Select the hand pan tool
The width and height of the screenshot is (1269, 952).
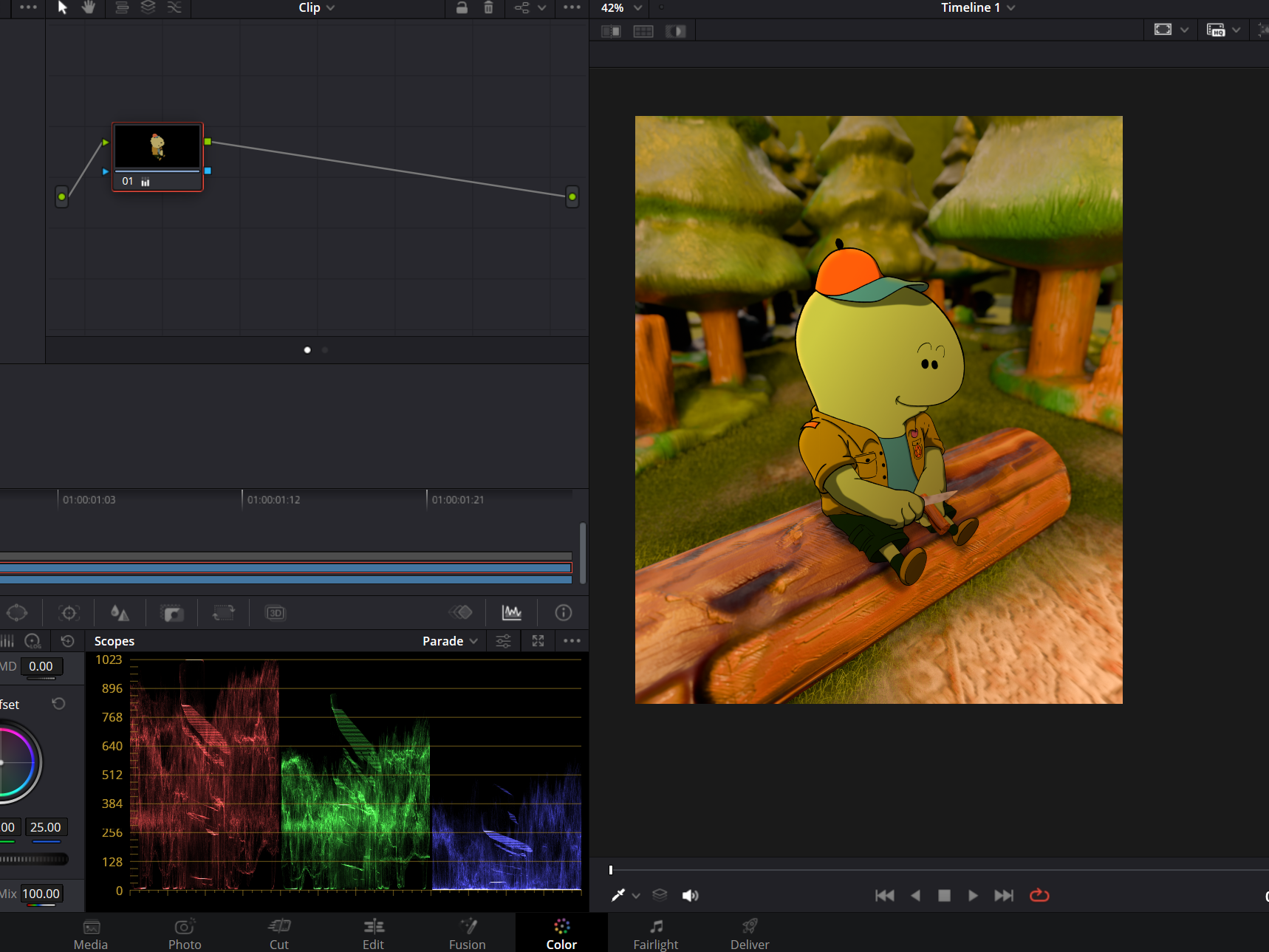pyautogui.click(x=89, y=7)
